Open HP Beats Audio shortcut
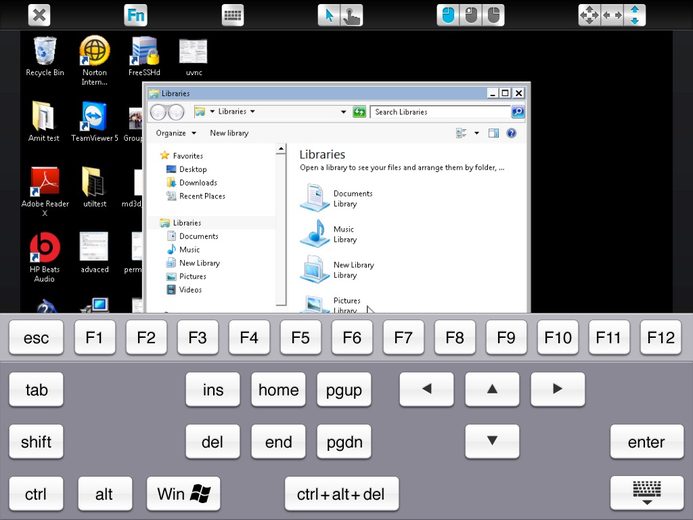This screenshot has height=520, width=693. point(44,258)
